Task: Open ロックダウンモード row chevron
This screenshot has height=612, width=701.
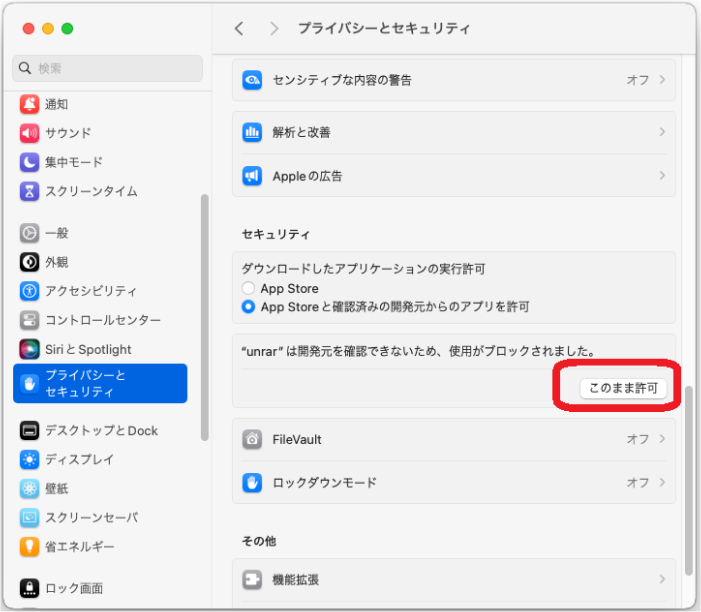Action: [x=662, y=482]
